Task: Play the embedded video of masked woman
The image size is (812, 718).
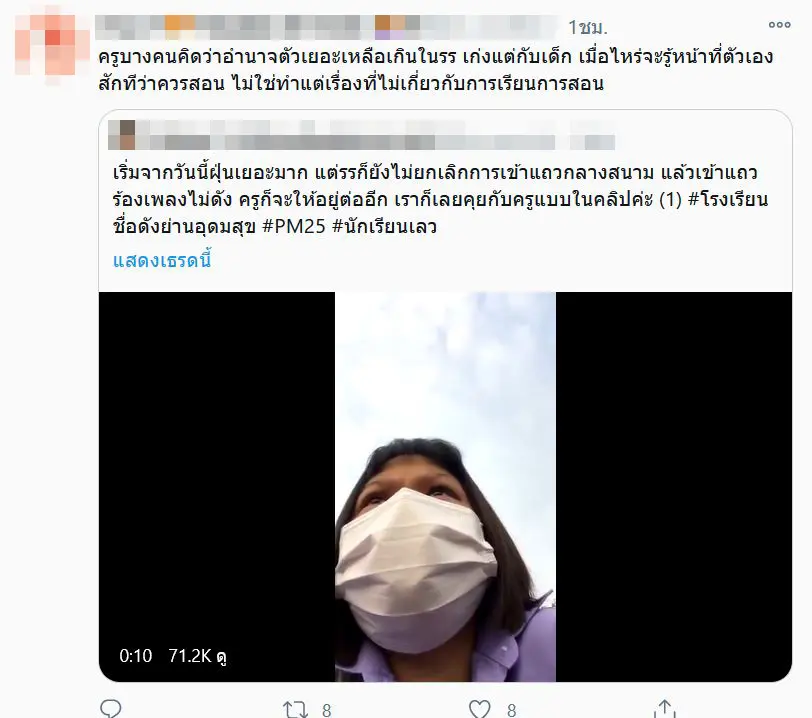Action: pos(445,486)
